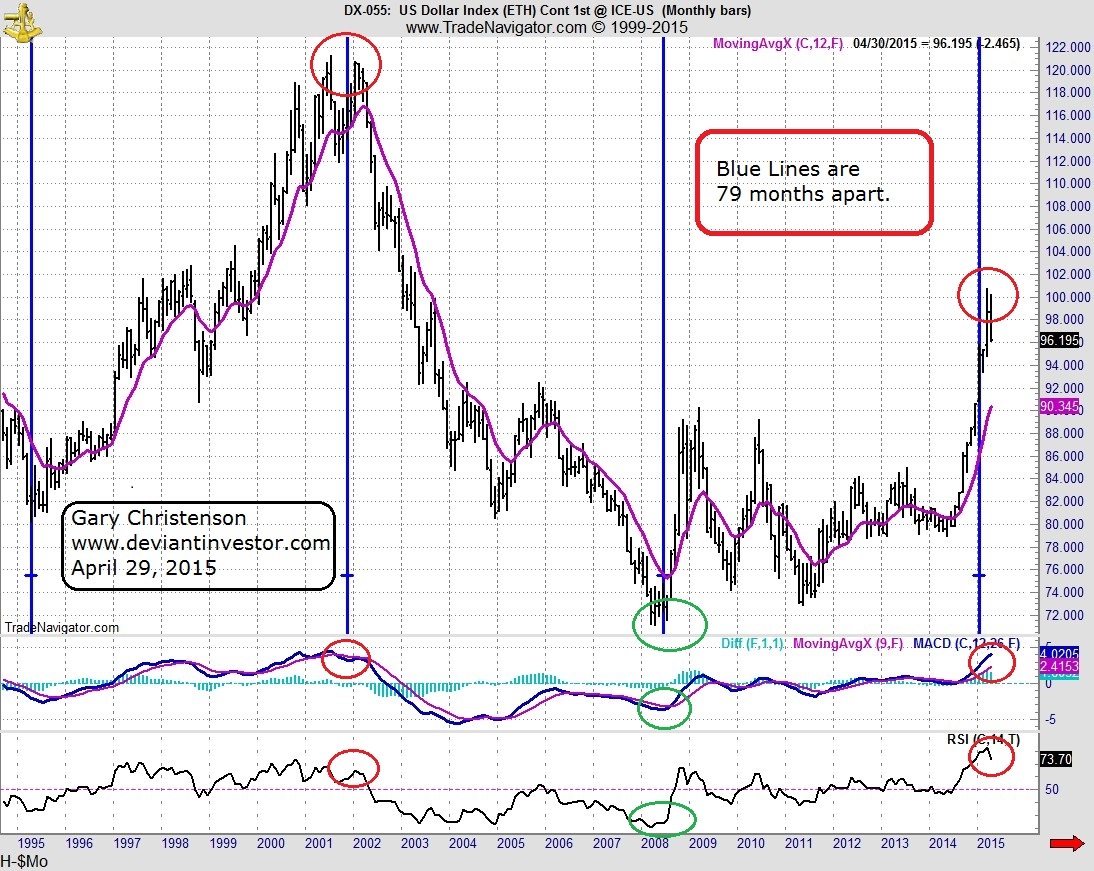The height and width of the screenshot is (871, 1094).
Task: Click the green circle in the MACD panel
Action: click(664, 708)
